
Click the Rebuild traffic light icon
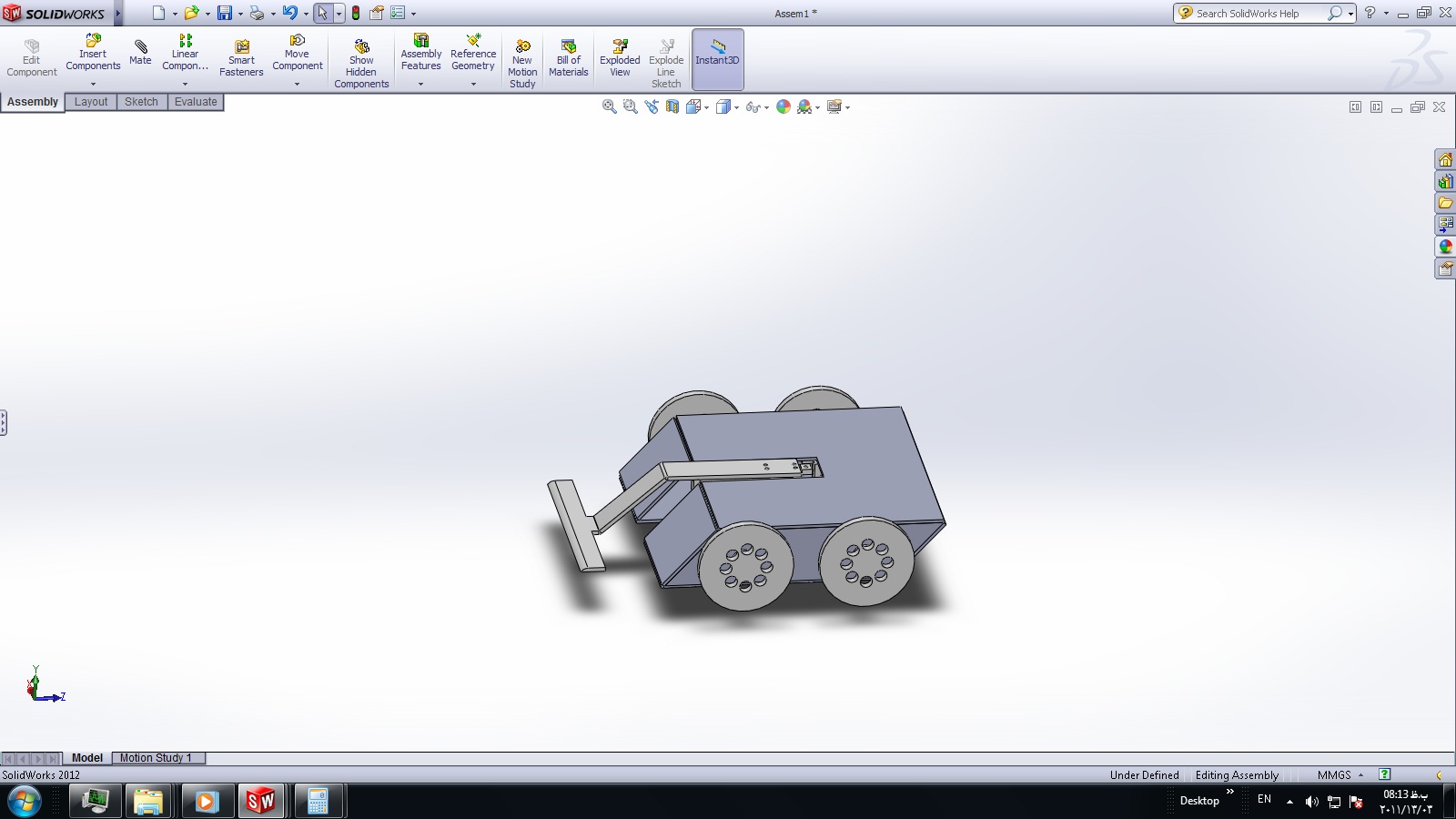click(356, 14)
